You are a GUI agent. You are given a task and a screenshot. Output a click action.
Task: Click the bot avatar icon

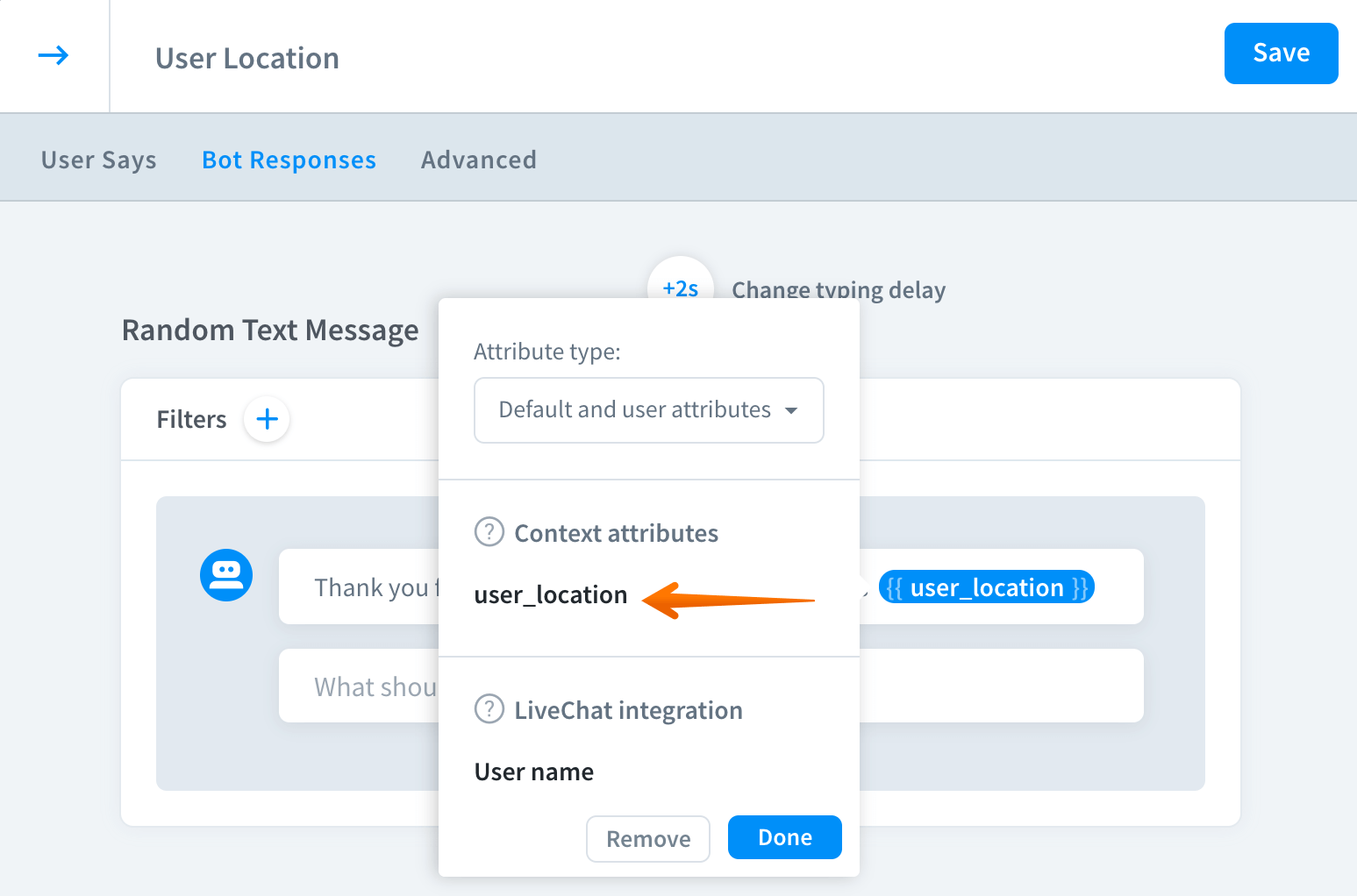[226, 575]
